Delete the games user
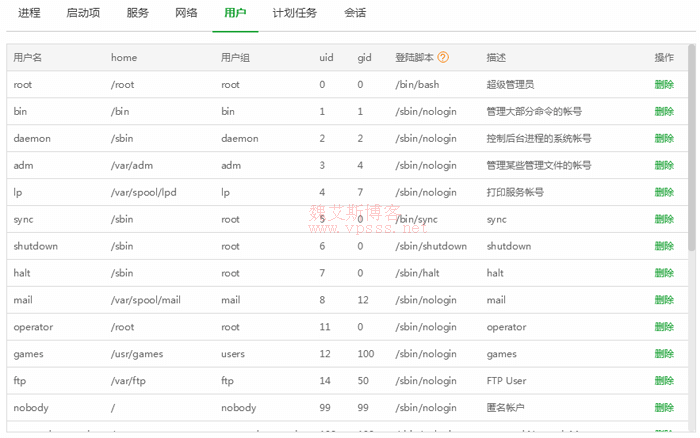The height and width of the screenshot is (438, 700). pyautogui.click(x=664, y=354)
